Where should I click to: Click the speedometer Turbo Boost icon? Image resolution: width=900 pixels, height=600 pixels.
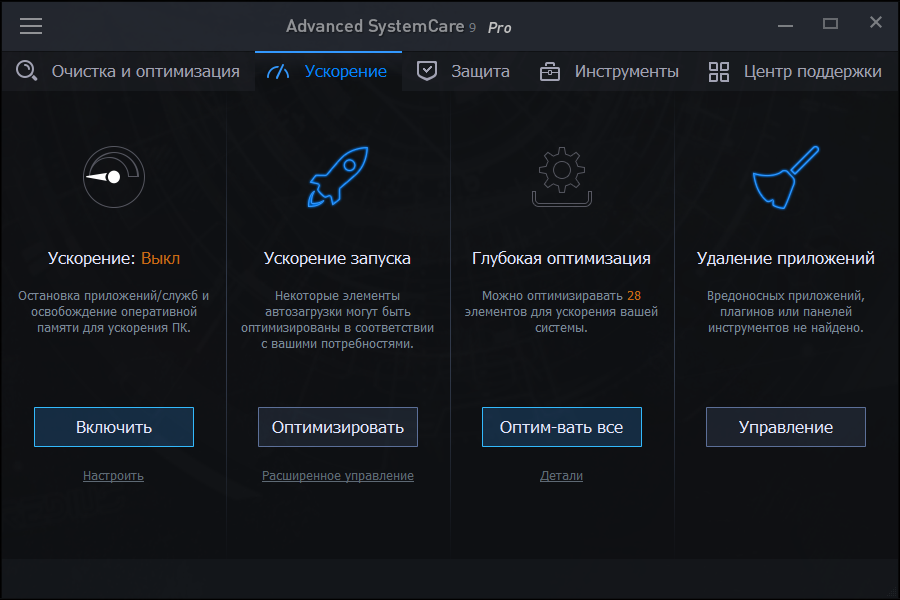[x=114, y=177]
